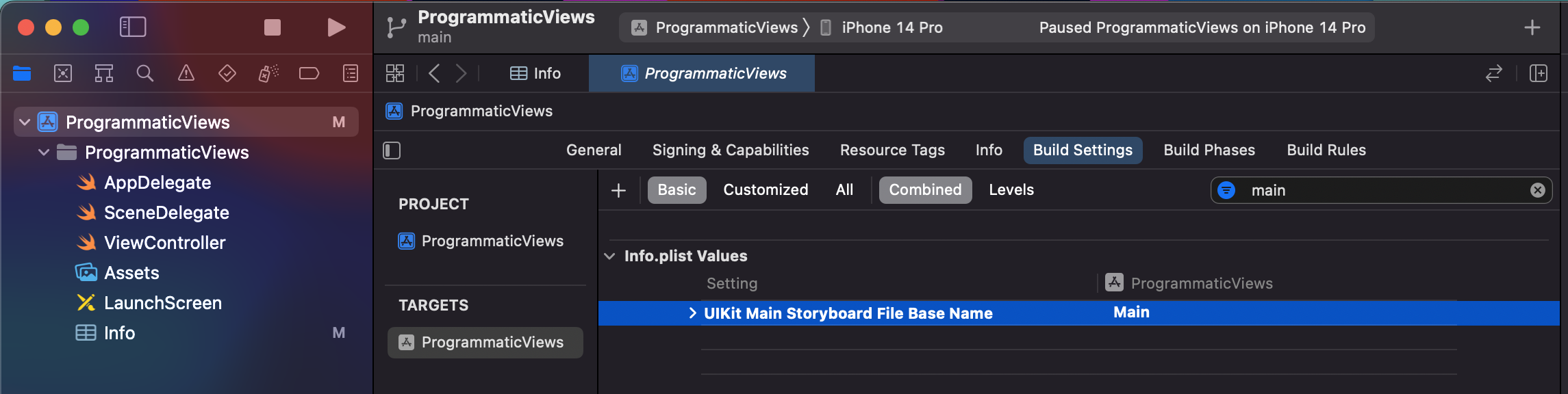The width and height of the screenshot is (1568, 394).
Task: Collapse the ProgrammaticViews folder group
Action: (x=44, y=153)
